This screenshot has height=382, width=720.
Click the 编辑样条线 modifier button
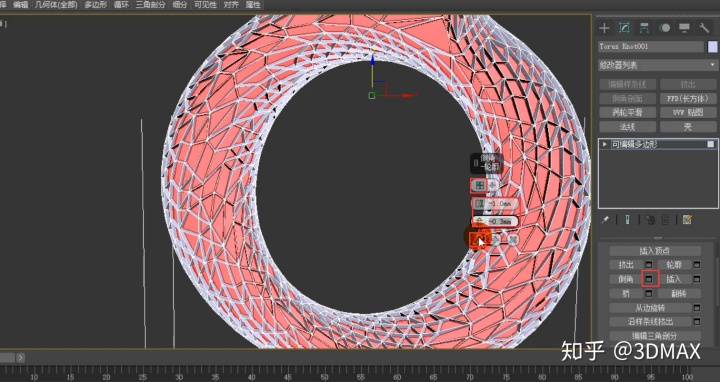(627, 84)
